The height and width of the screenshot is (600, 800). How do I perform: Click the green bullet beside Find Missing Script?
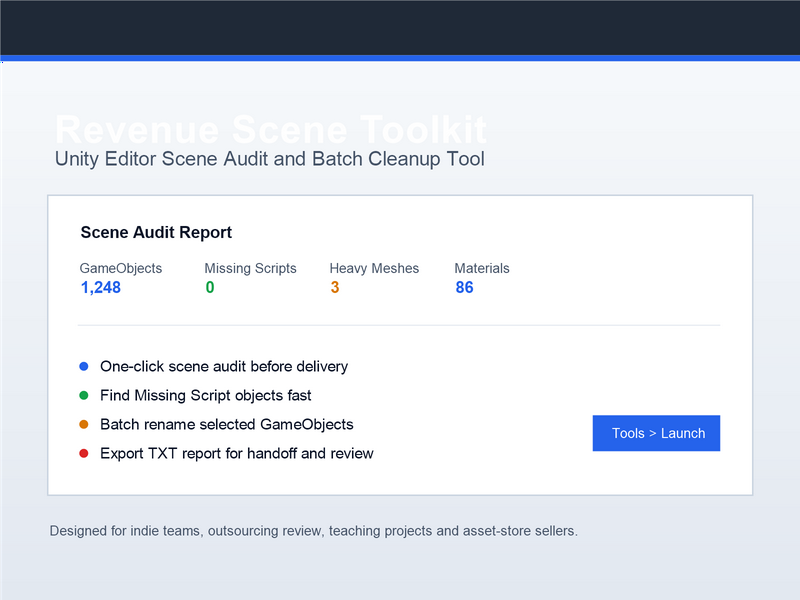click(x=84, y=395)
